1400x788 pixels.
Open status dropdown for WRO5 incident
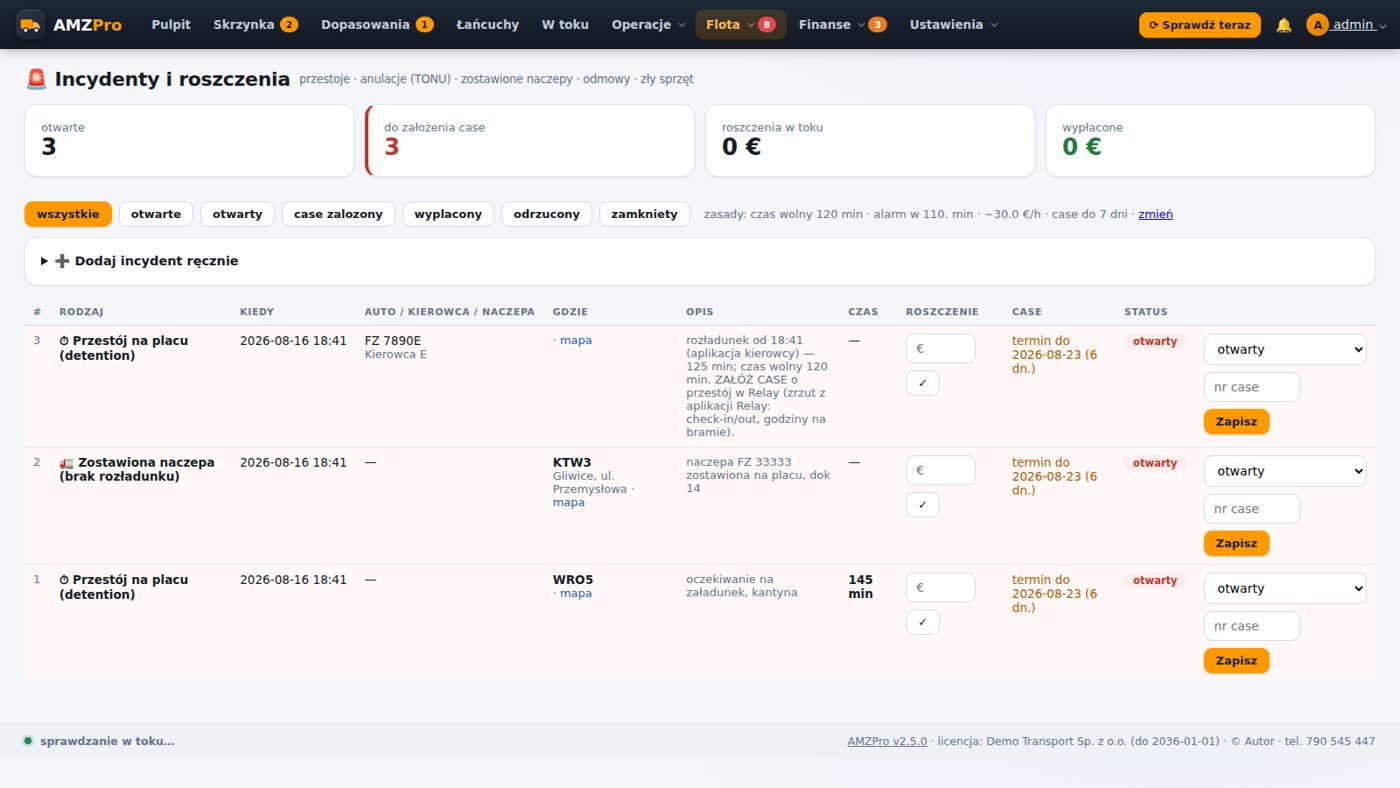pyautogui.click(x=1285, y=588)
